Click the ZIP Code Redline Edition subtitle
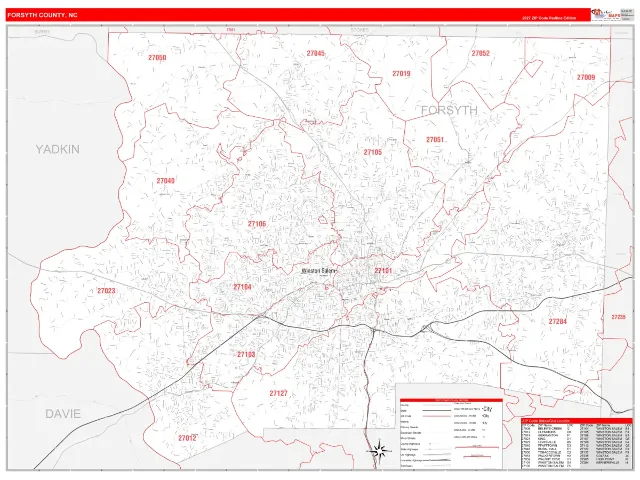This screenshot has height=480, width=640. point(549,18)
